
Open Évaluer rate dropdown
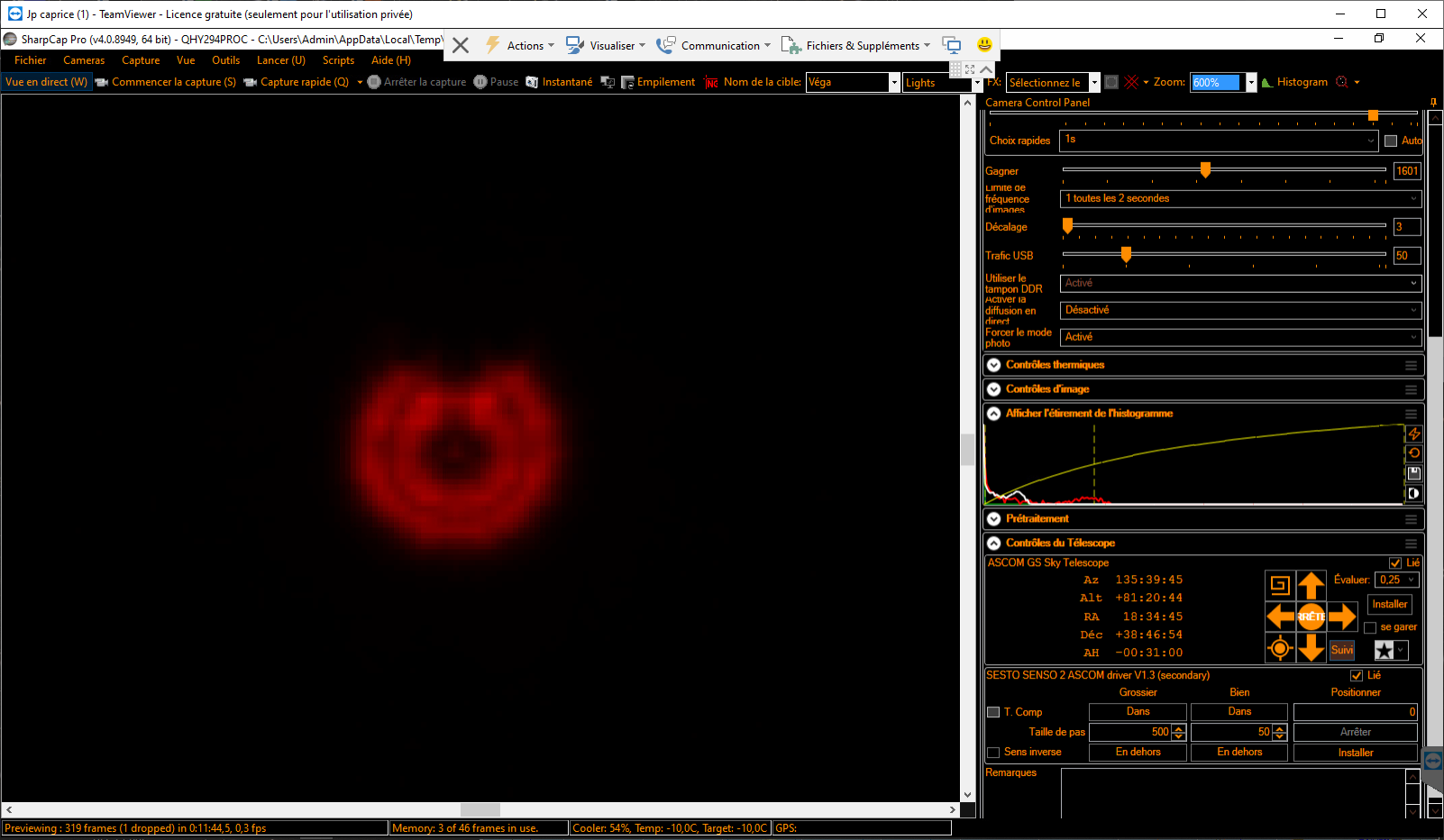pos(1397,580)
